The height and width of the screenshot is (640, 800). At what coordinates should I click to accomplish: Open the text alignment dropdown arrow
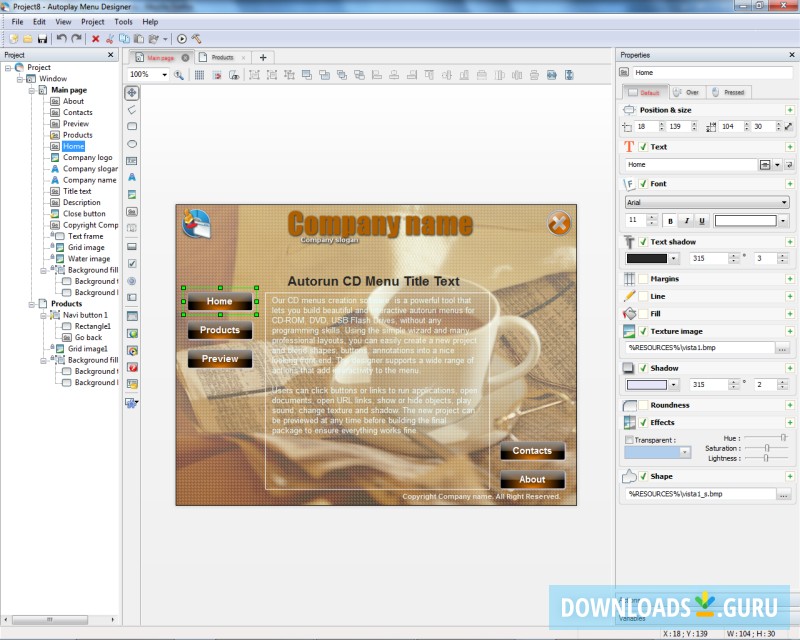click(777, 165)
